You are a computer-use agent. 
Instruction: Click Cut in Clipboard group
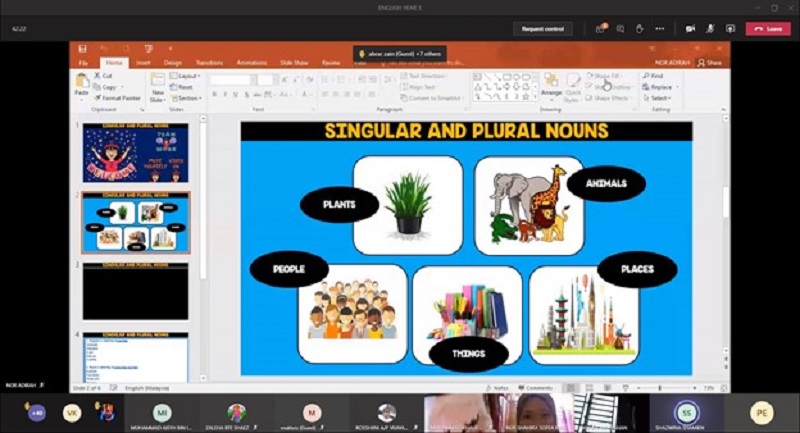[103, 75]
